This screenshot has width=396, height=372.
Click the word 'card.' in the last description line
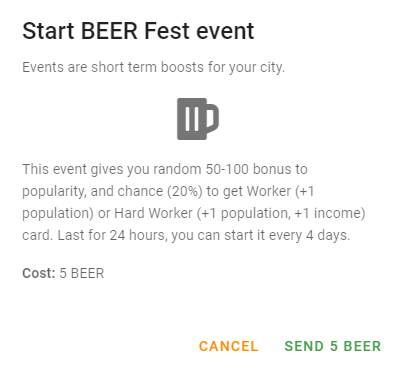click(38, 235)
